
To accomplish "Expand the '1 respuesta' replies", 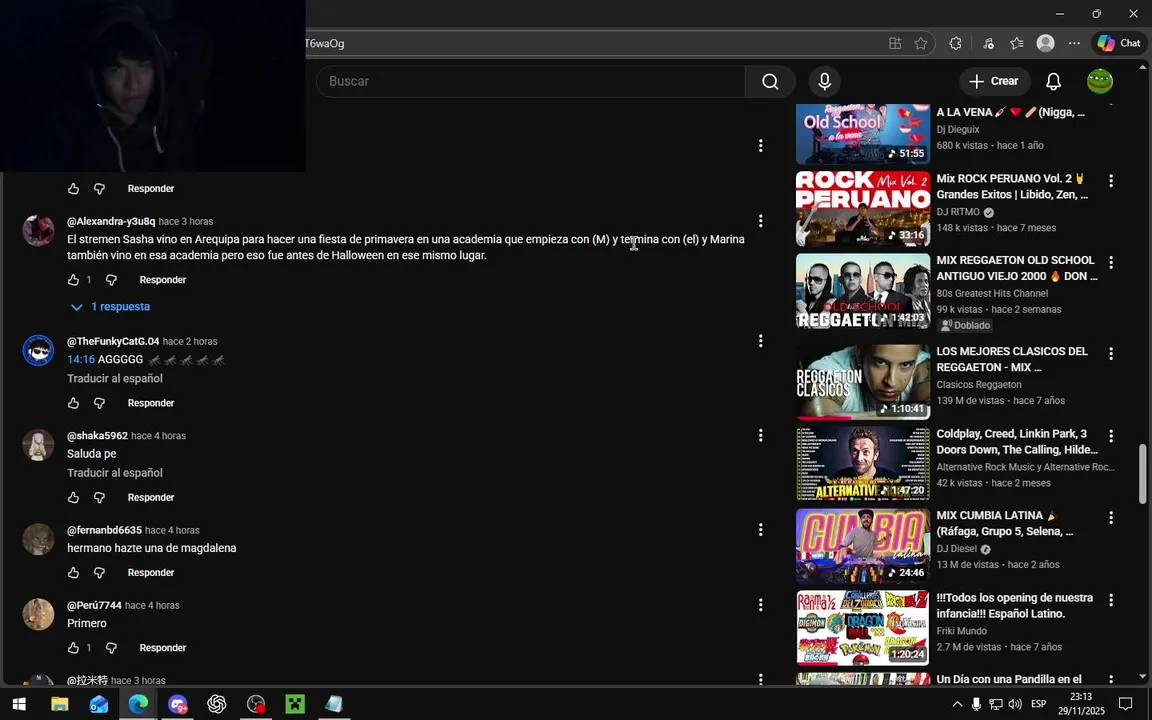I will point(110,307).
